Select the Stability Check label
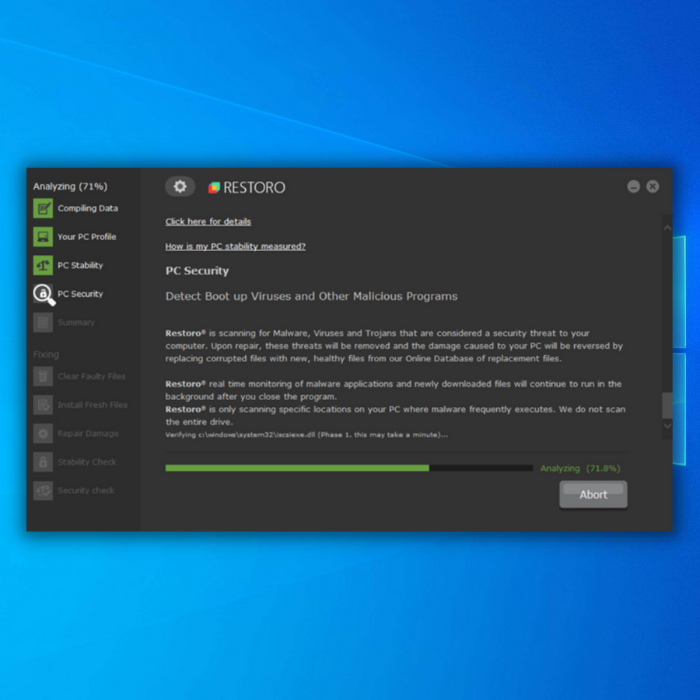Image resolution: width=700 pixels, height=700 pixels. point(87,462)
